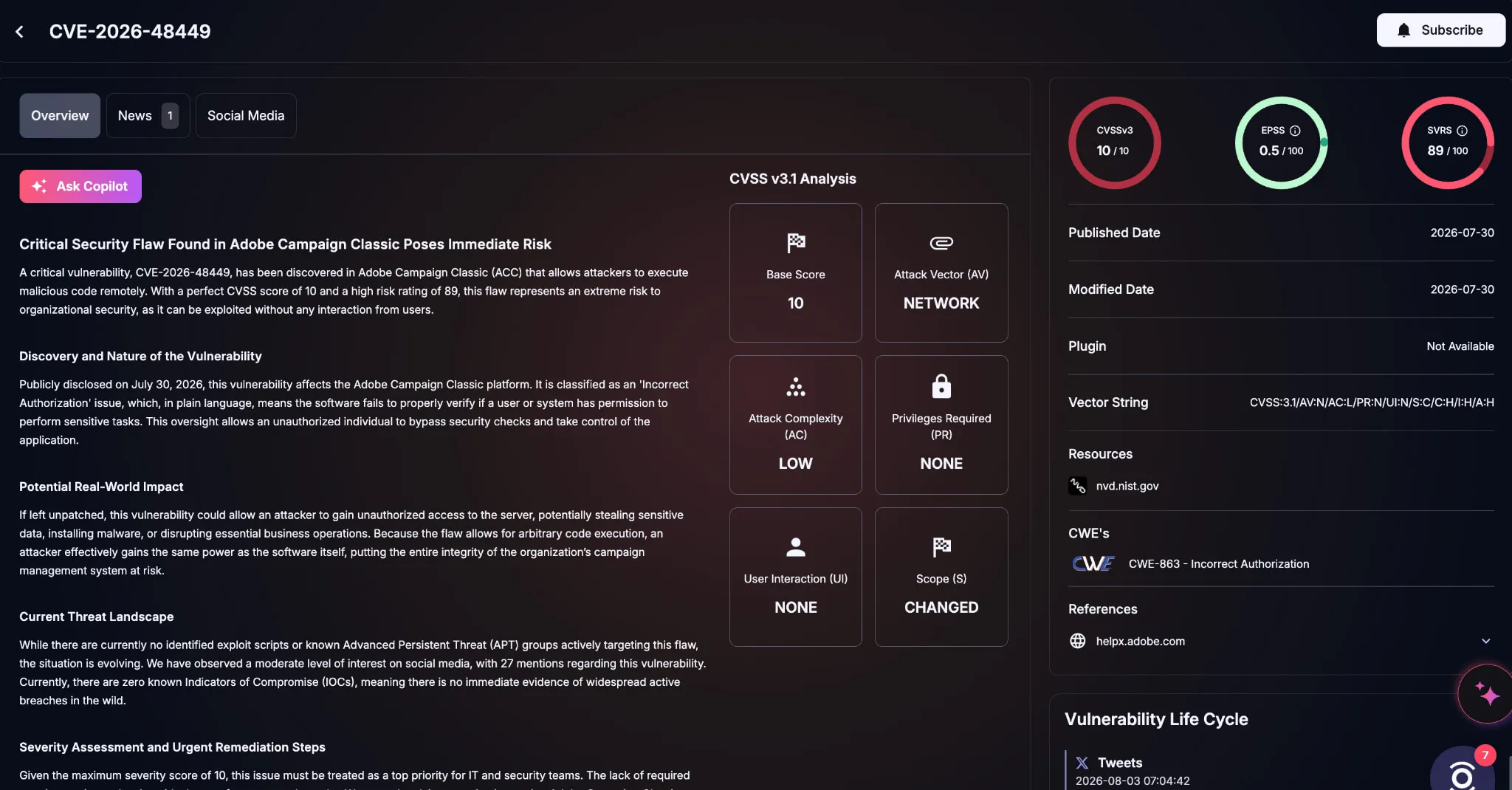This screenshot has width=1512, height=790.
Task: Click the NETWORK attack vector value
Action: pos(941,303)
